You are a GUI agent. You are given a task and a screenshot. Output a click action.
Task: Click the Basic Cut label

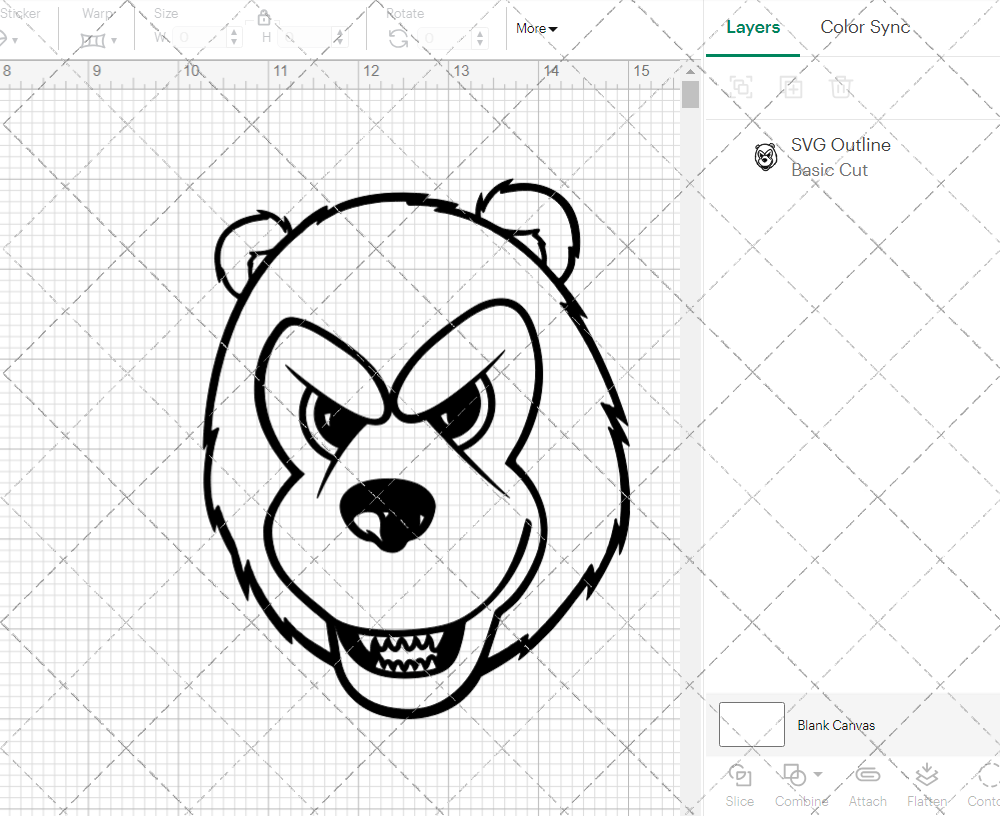coord(829,170)
